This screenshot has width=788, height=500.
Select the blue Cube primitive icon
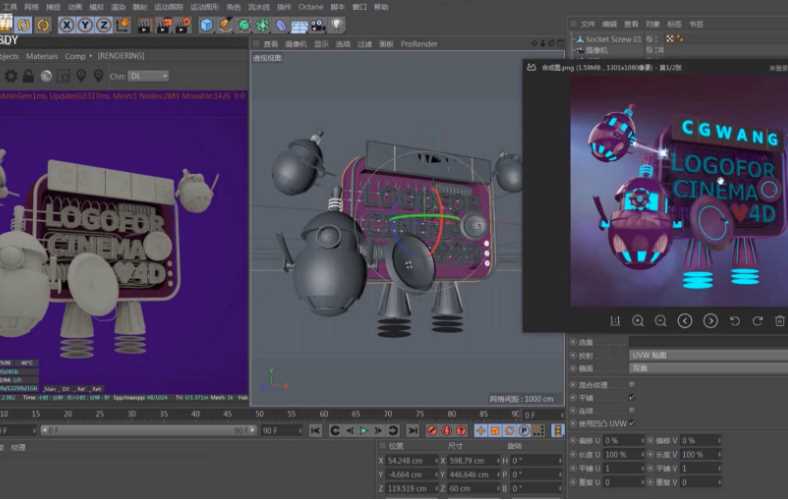click(206, 25)
